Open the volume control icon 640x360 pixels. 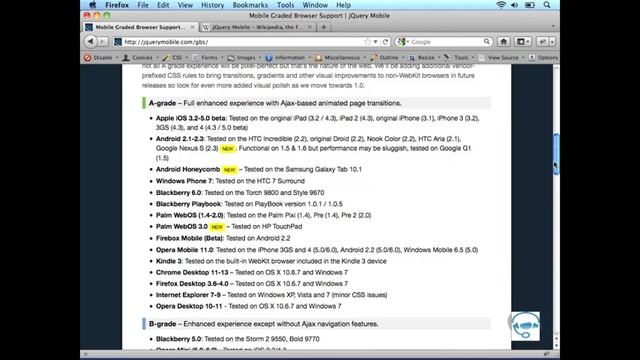[x=514, y=5]
